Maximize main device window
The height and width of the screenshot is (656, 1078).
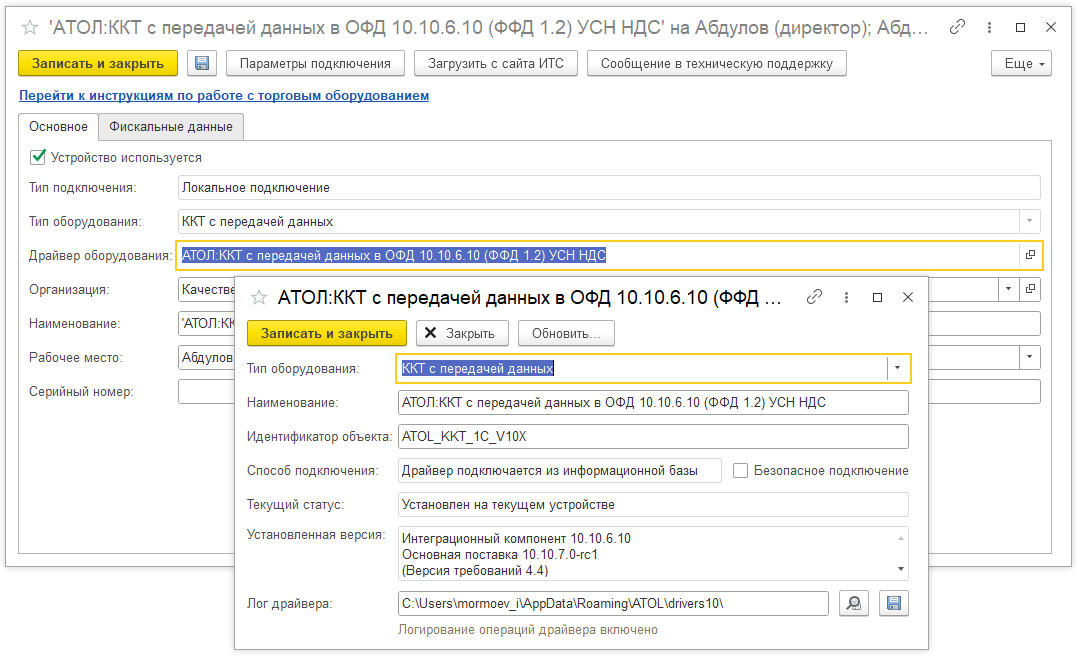(x=1020, y=28)
